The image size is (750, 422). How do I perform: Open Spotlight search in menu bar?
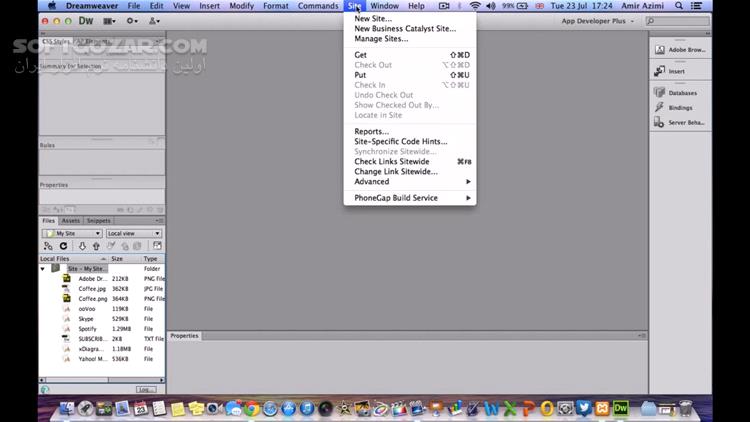679,6
